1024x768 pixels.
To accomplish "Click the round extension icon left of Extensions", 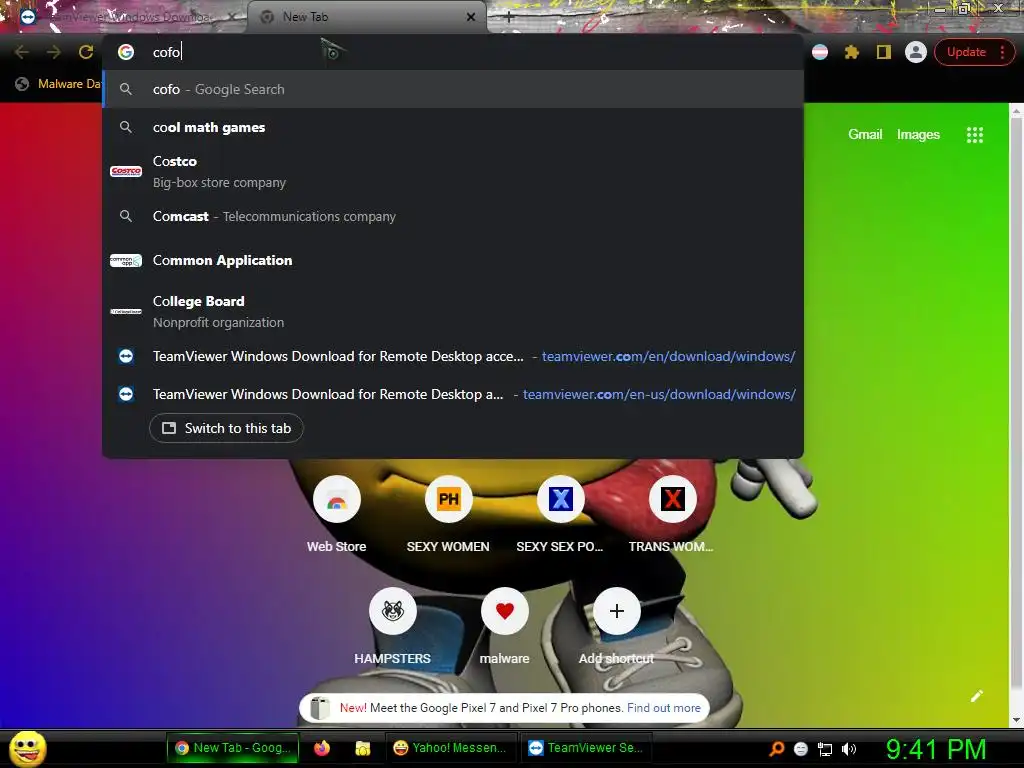I will click(x=820, y=52).
